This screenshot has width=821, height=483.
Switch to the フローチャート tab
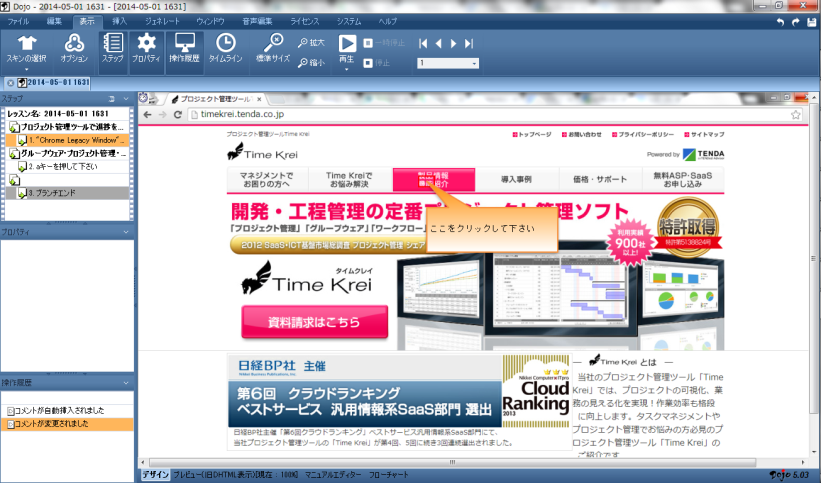coord(389,475)
